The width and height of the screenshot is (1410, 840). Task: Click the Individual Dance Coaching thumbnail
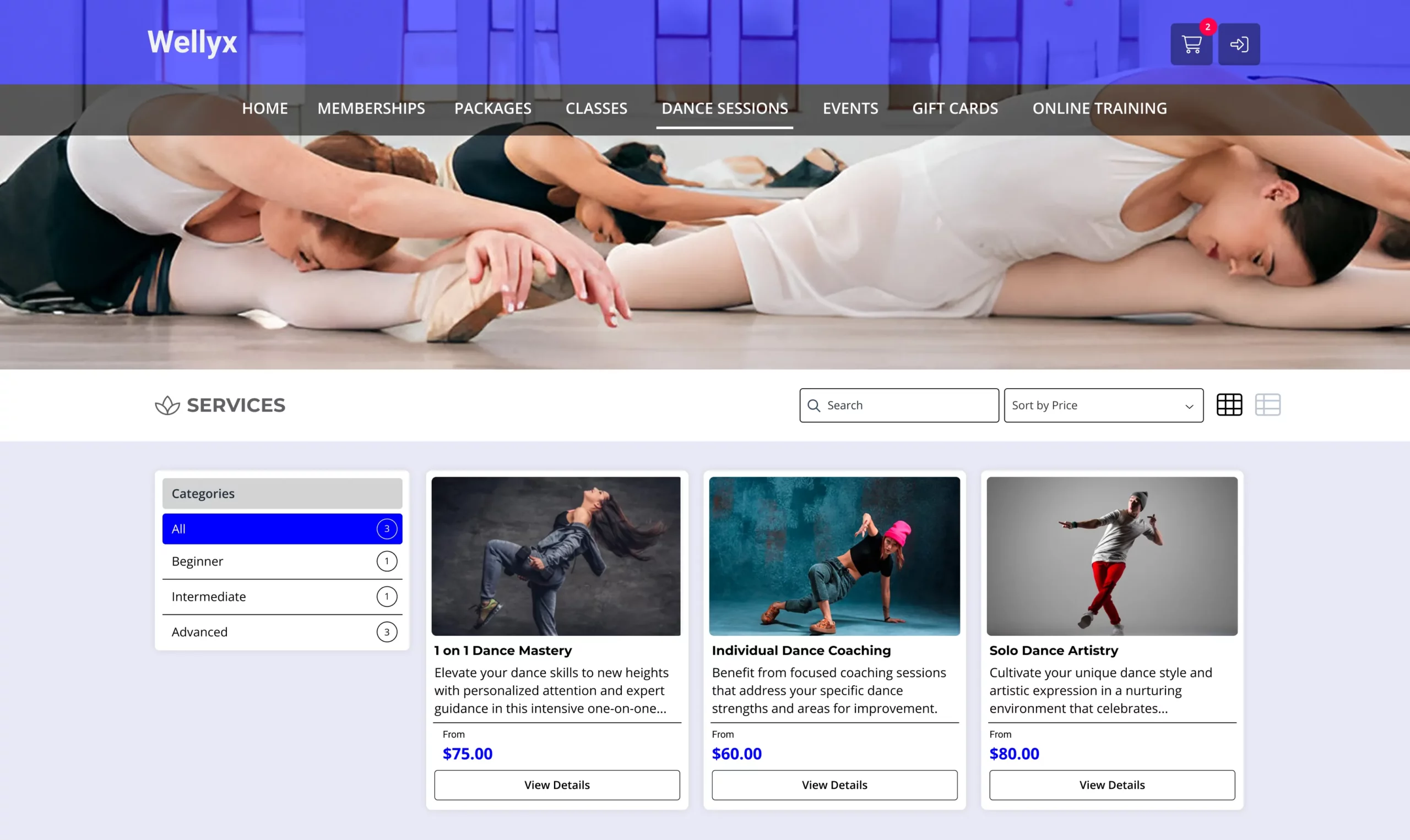tap(834, 556)
